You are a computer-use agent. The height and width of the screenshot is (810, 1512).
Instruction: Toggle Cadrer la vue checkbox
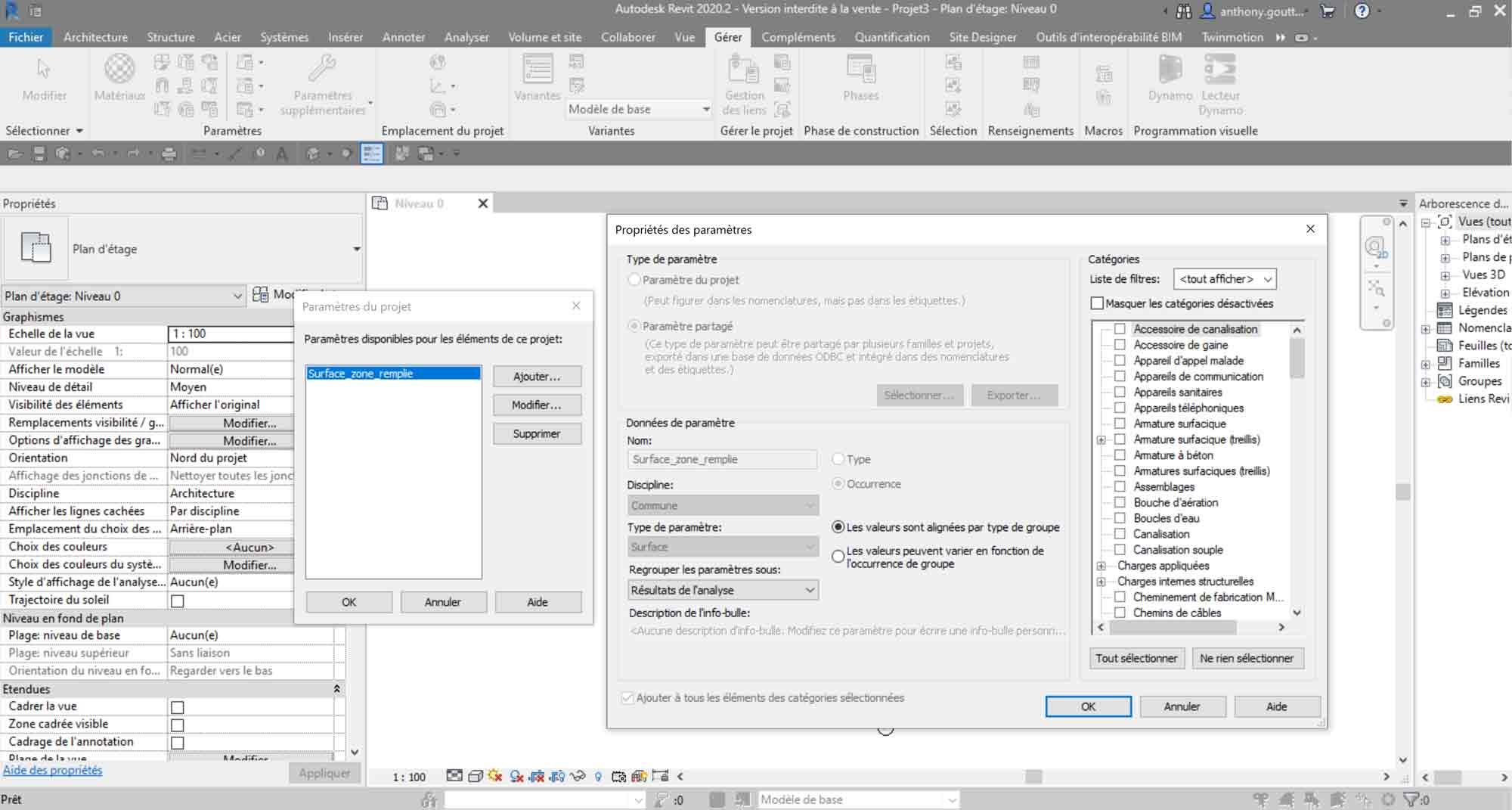pyautogui.click(x=178, y=707)
